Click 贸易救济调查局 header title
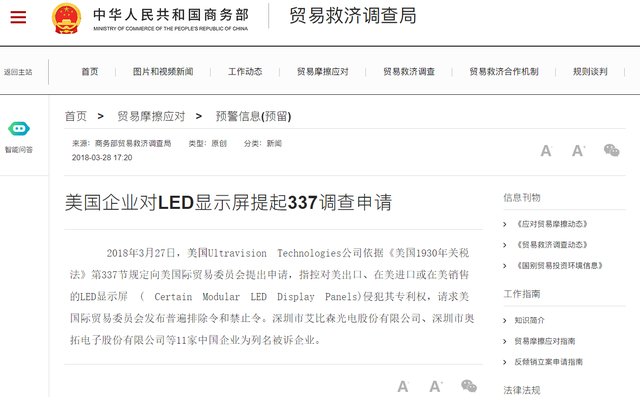Viewport: 640px width, 397px height. click(x=353, y=16)
